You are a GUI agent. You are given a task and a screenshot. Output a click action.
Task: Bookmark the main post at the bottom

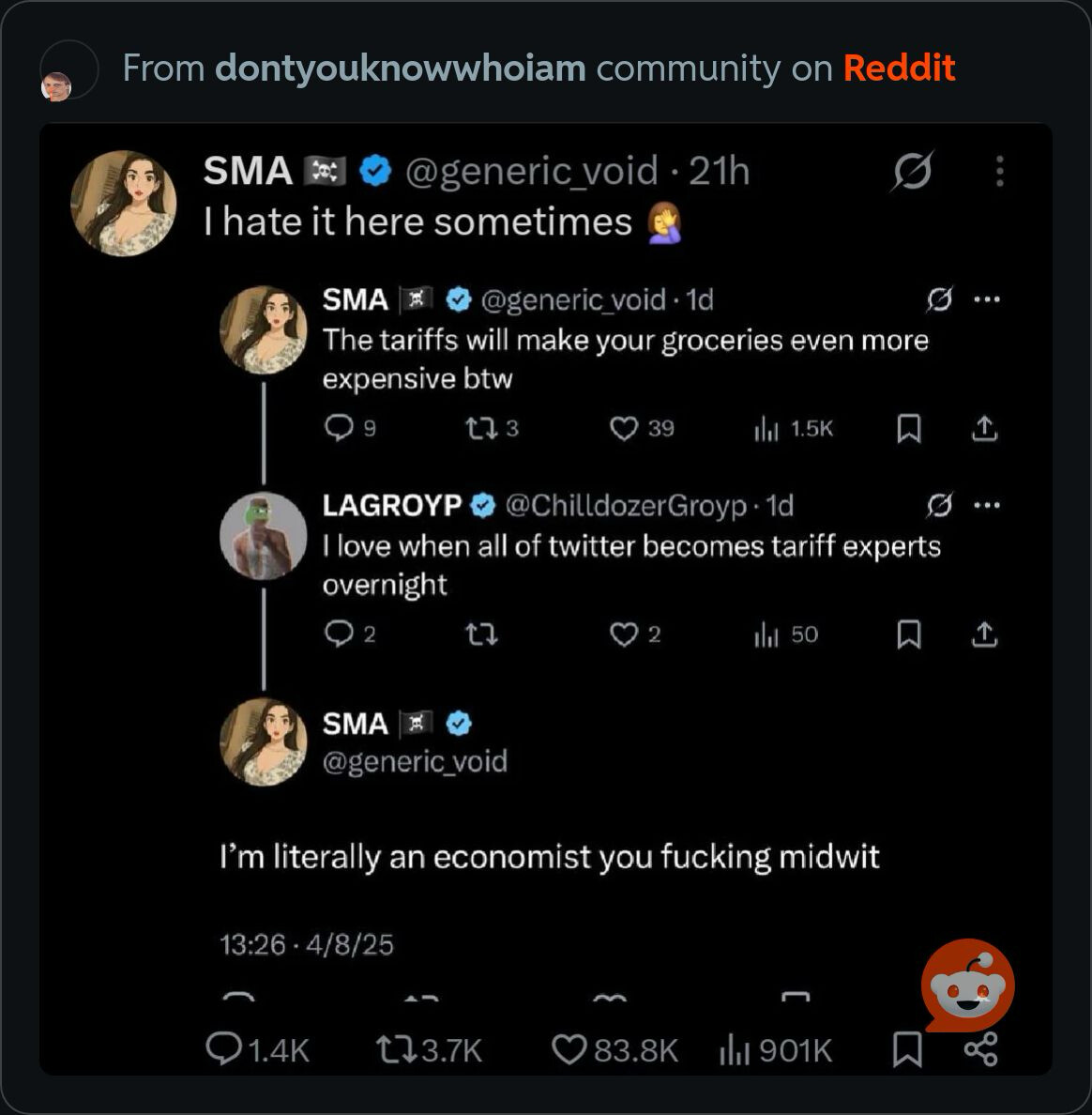906,1048
